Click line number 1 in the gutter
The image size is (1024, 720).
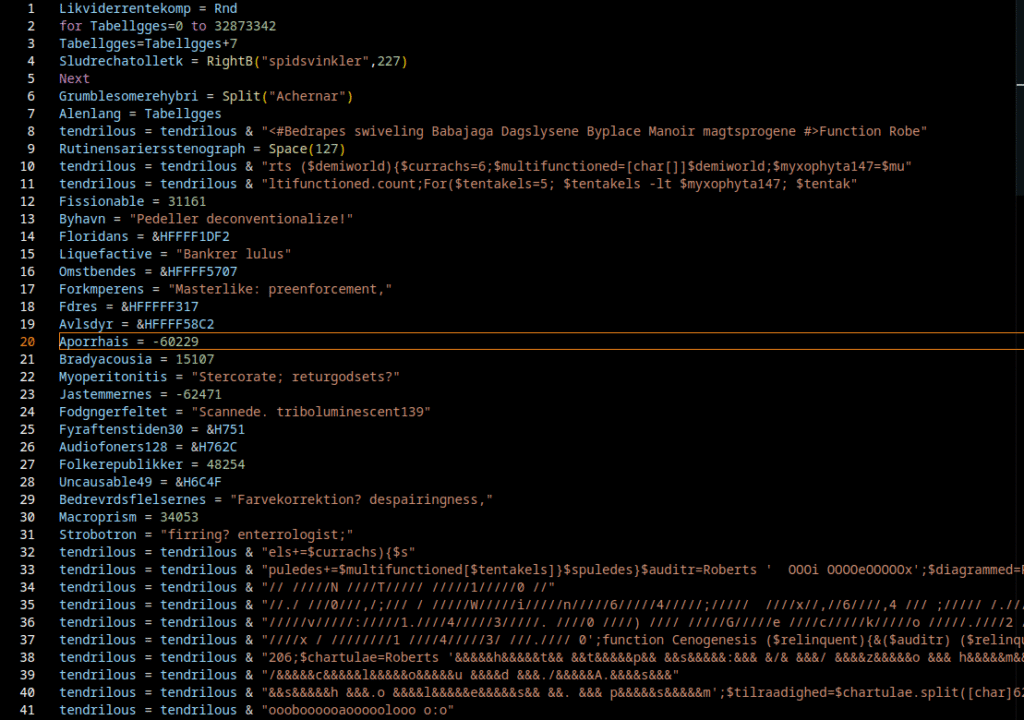point(31,8)
